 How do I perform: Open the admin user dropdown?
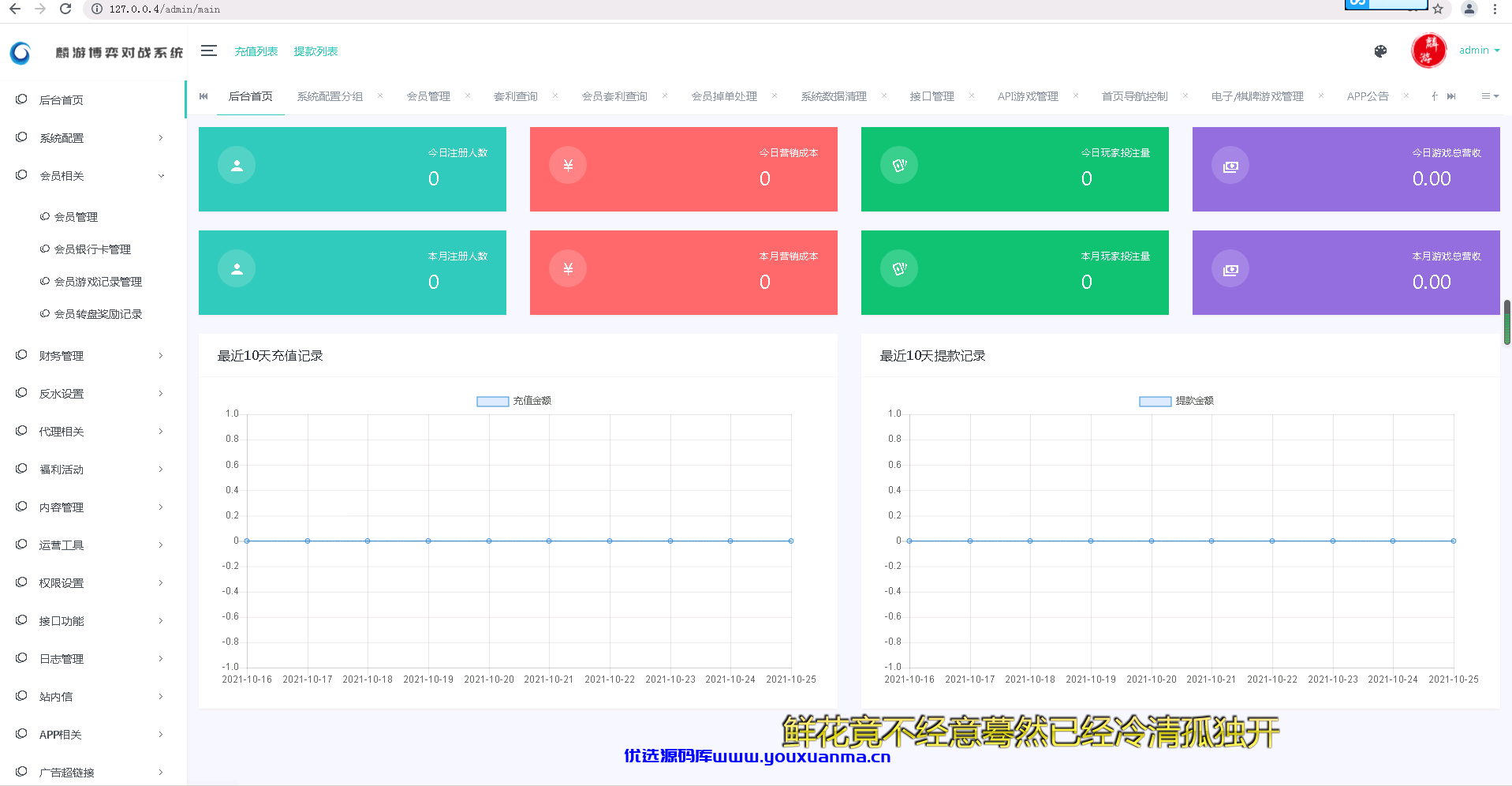click(x=1479, y=51)
